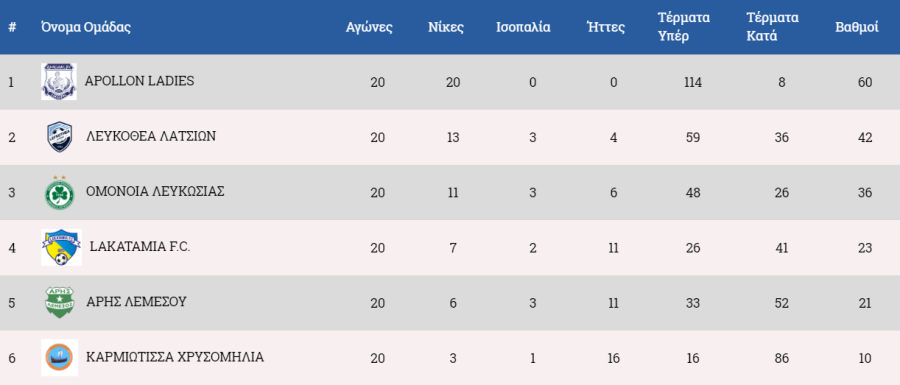Click the Ομόνοια Λευκωσίας clover logo
The image size is (900, 385).
coord(59,192)
